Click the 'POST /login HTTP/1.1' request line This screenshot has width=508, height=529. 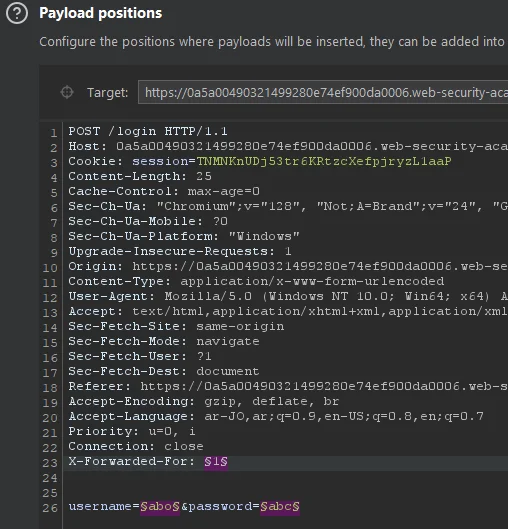point(148,131)
